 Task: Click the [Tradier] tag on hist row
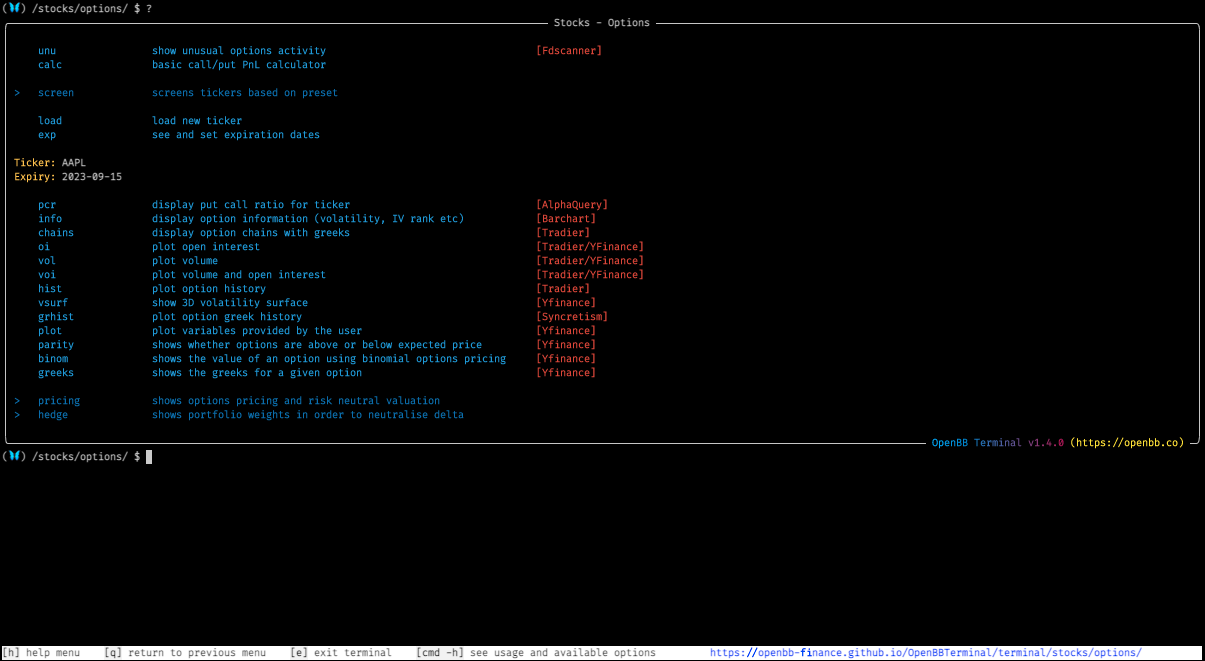[563, 289]
